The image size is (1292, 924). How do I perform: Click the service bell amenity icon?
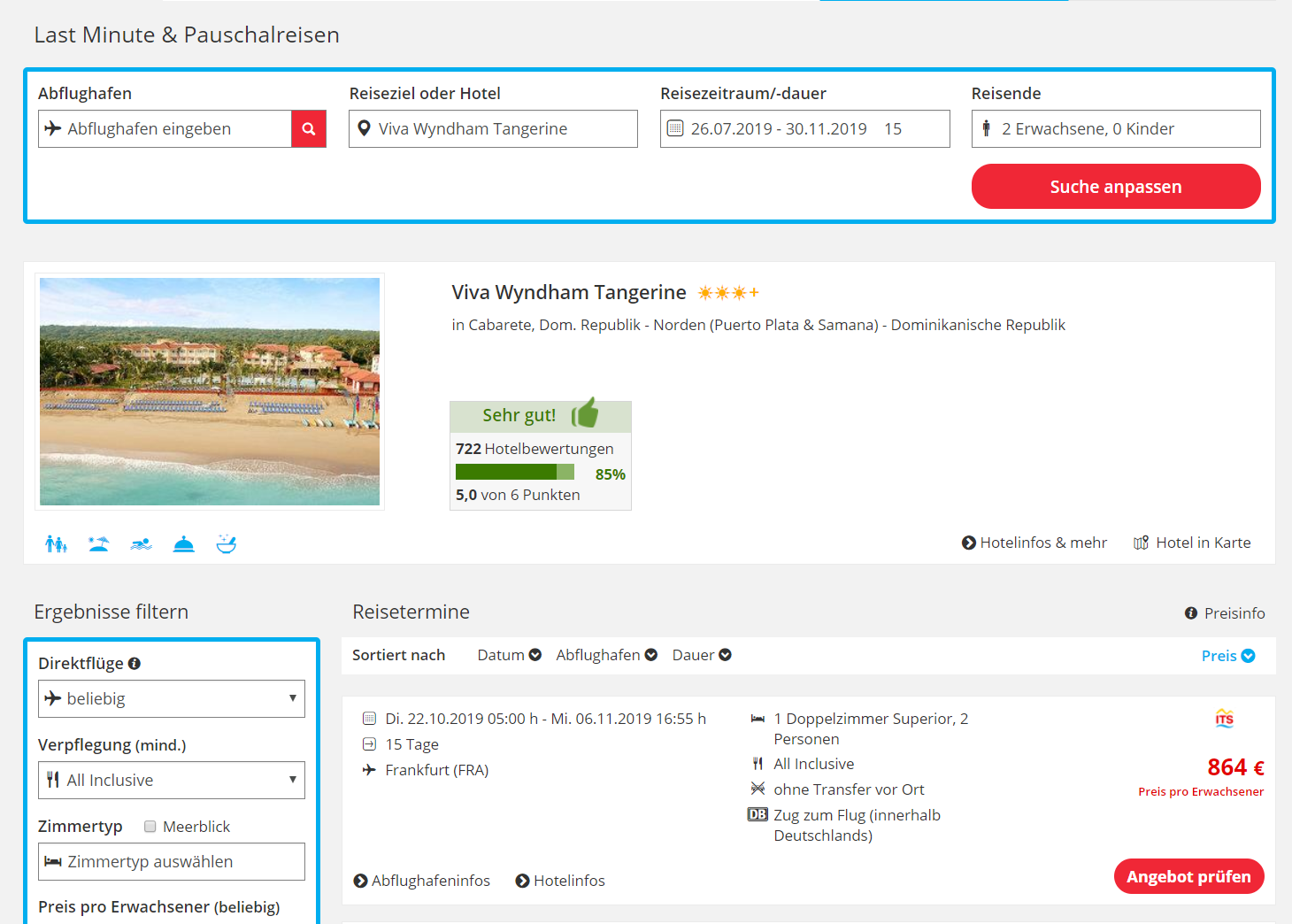coord(183,543)
